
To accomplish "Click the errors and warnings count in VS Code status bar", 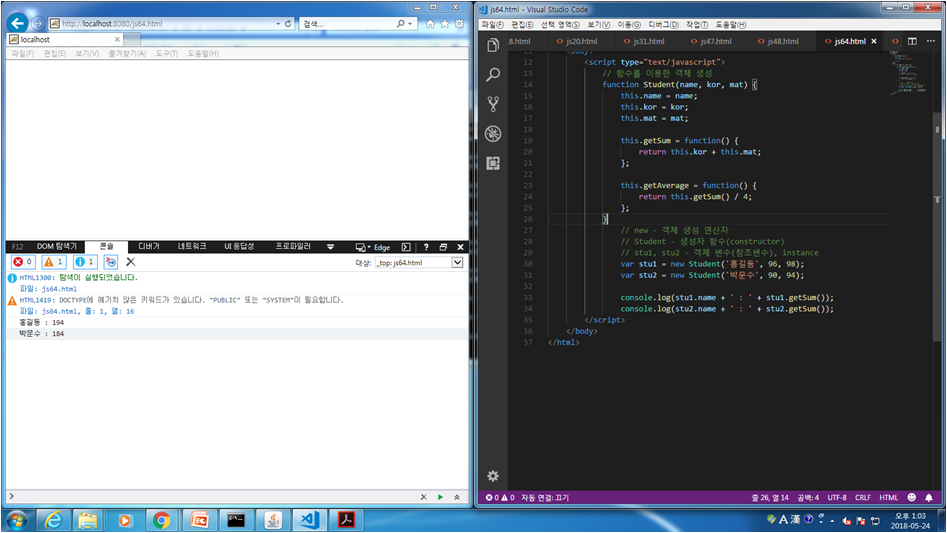I will tap(500, 497).
